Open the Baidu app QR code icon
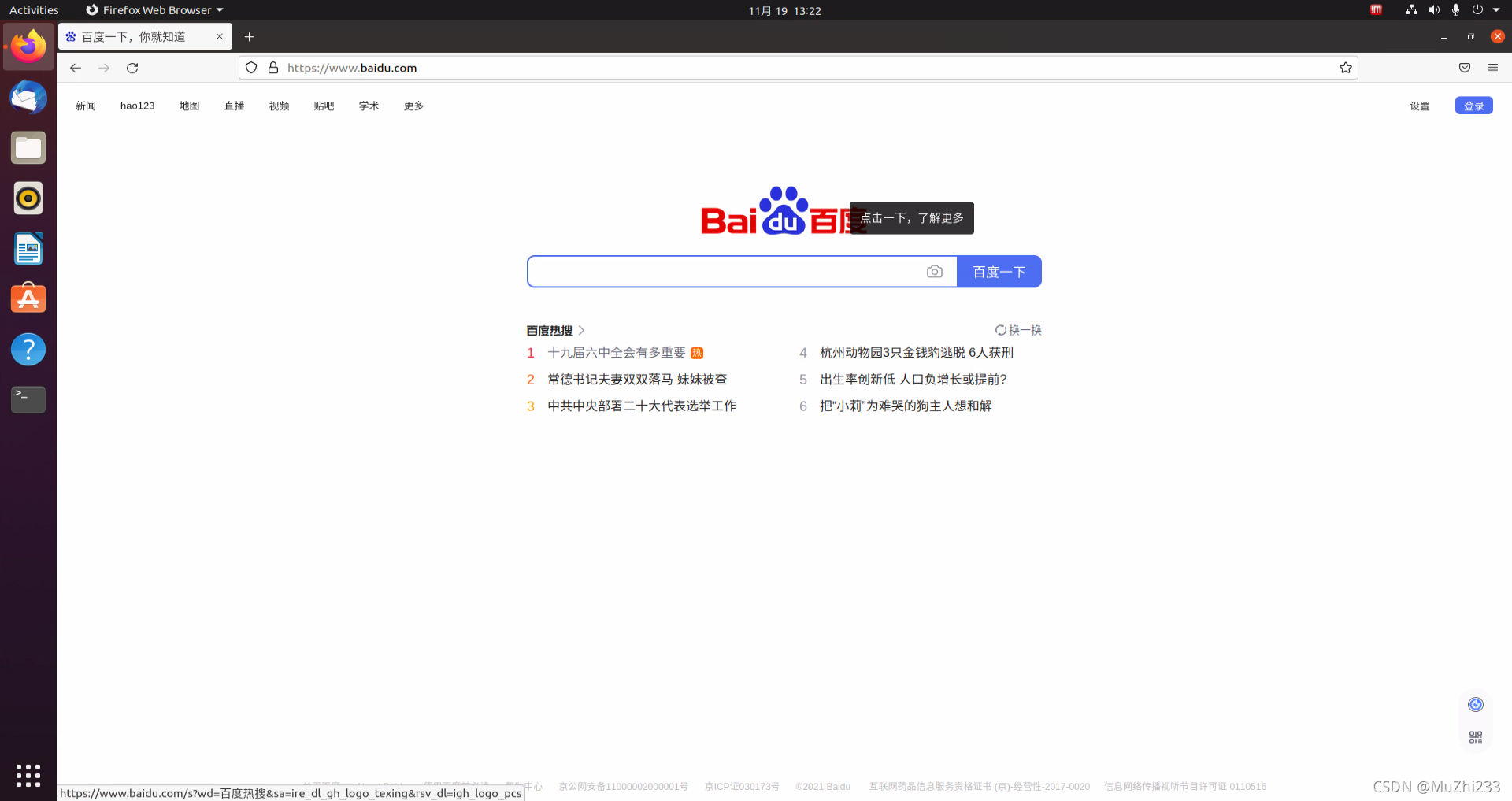Viewport: 1512px width, 801px height. (x=1475, y=736)
